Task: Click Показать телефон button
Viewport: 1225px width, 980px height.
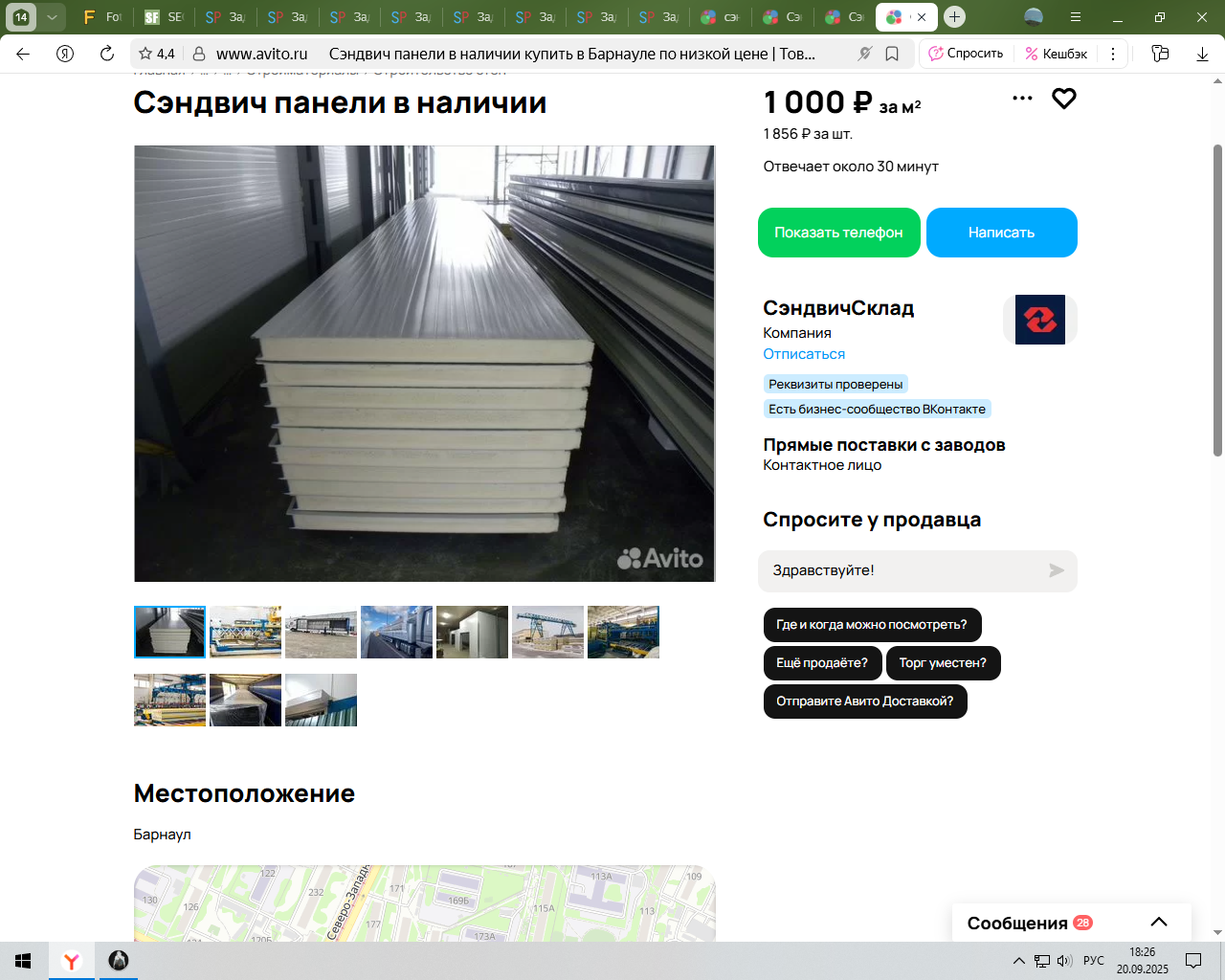Action: (839, 233)
